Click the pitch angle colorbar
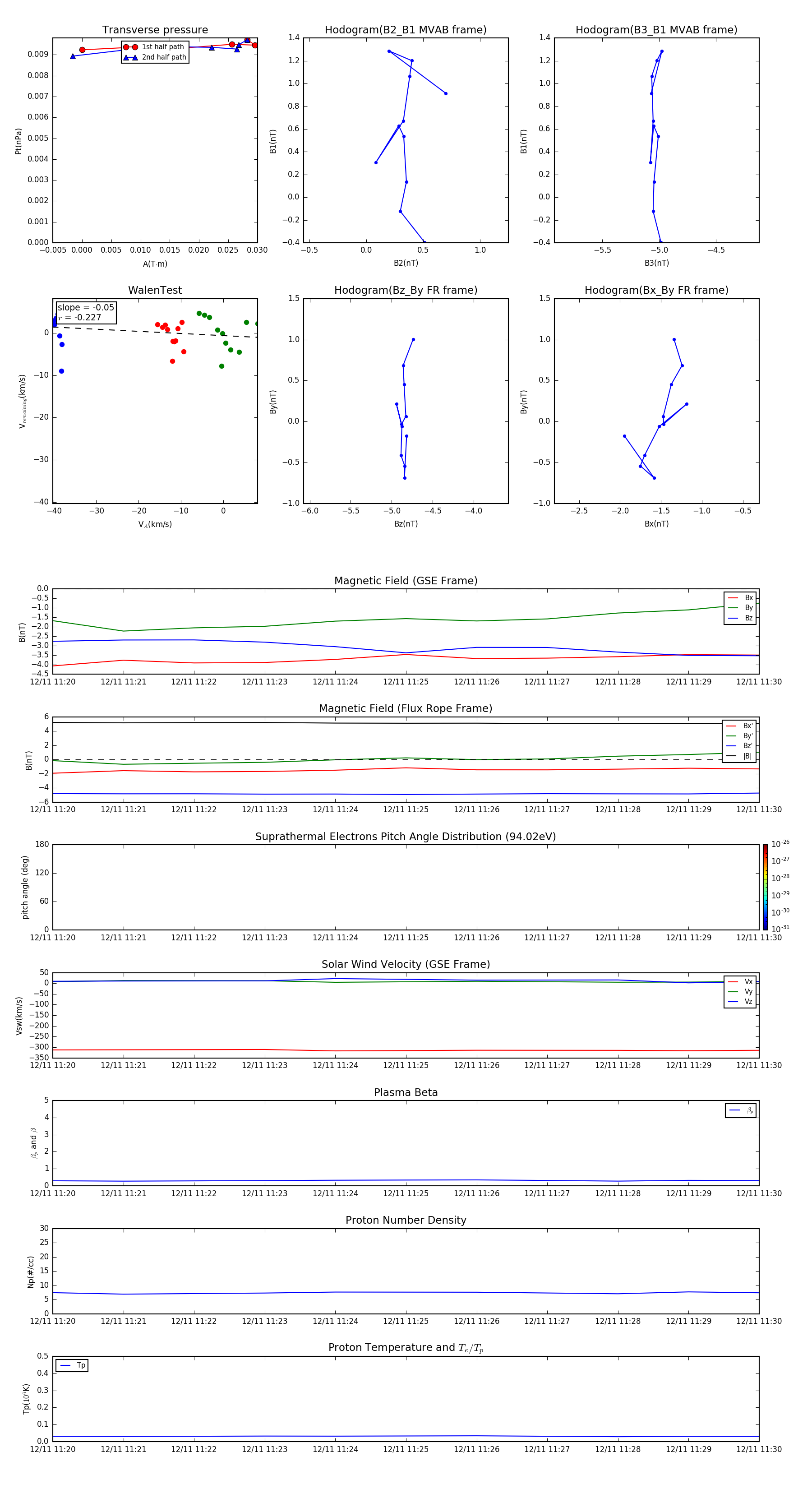 pyautogui.click(x=765, y=887)
